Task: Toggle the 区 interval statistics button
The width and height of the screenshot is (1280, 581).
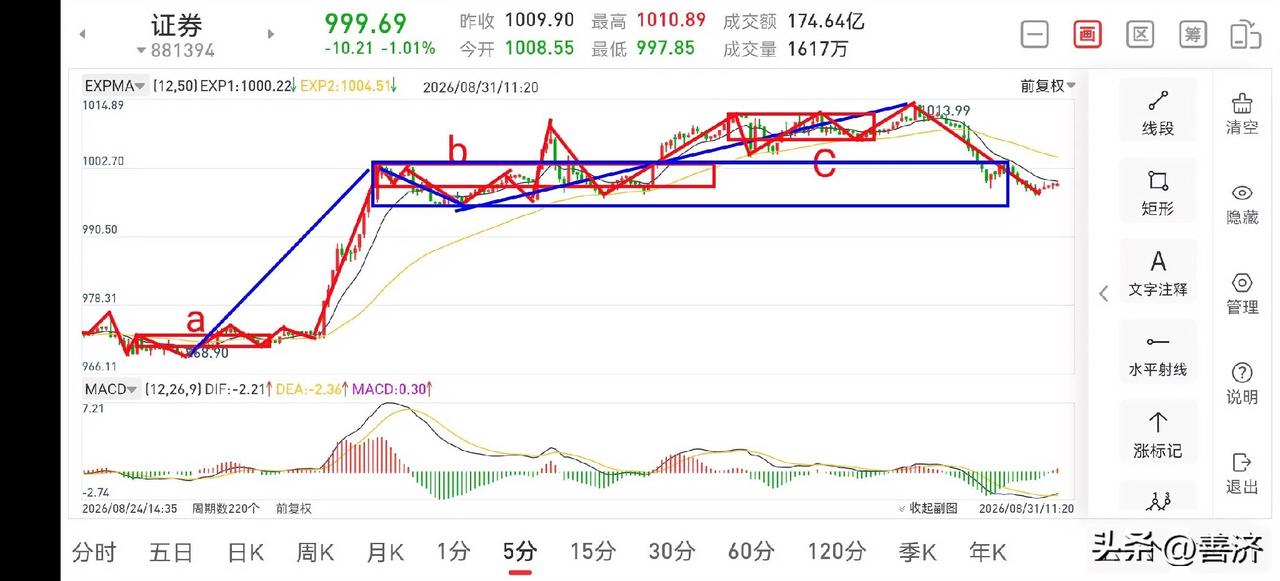Action: point(1140,34)
